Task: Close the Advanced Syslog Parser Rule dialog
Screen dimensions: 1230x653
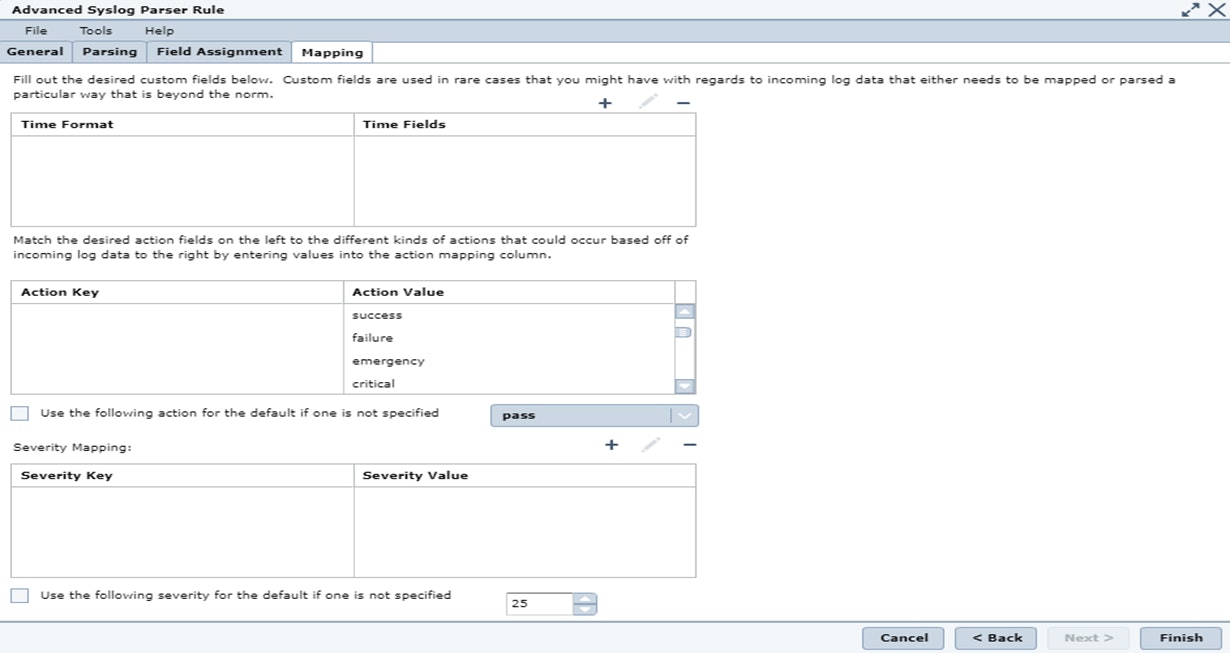Action: point(1215,9)
